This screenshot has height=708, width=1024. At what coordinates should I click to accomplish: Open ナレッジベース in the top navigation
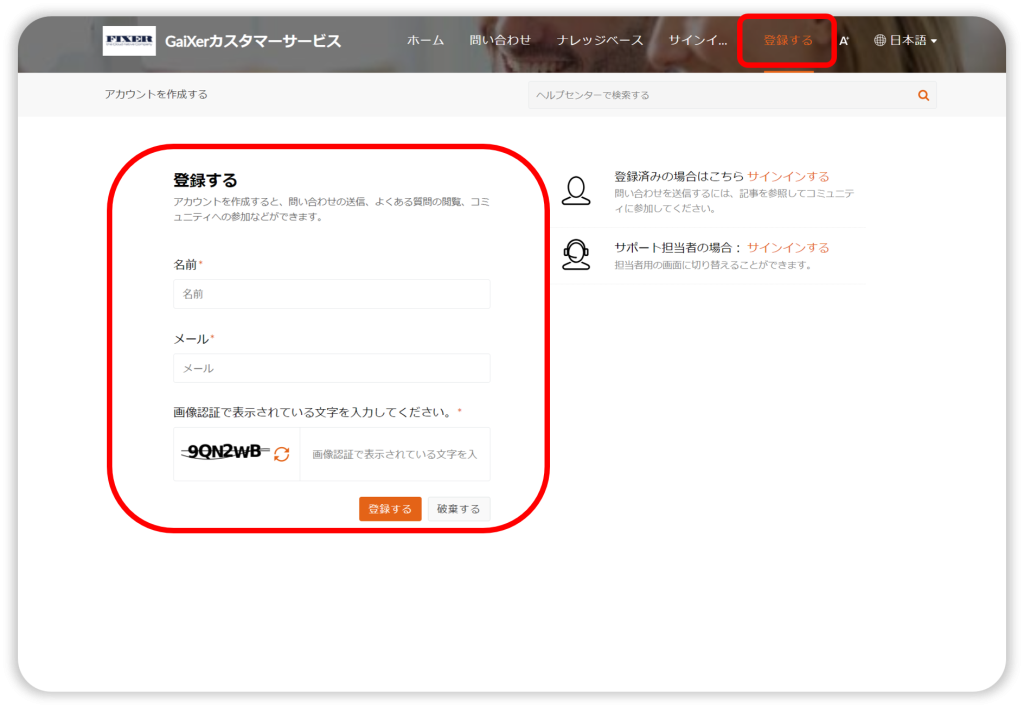600,41
